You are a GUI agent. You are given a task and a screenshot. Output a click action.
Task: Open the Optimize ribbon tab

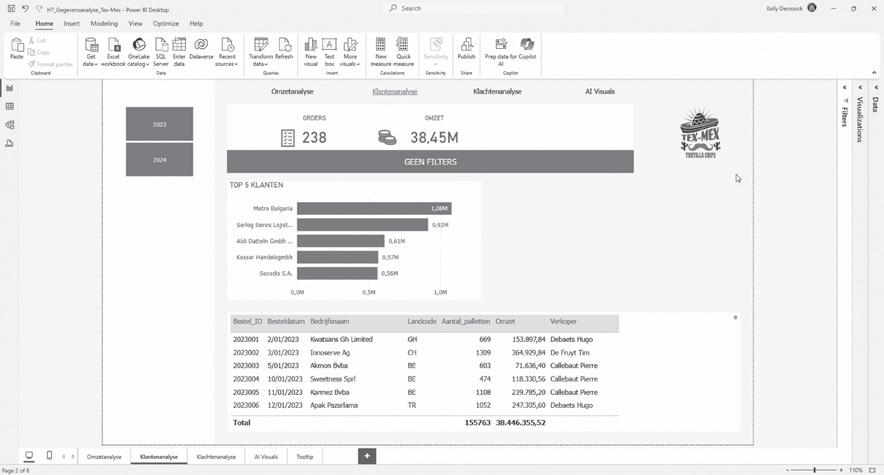(x=166, y=24)
